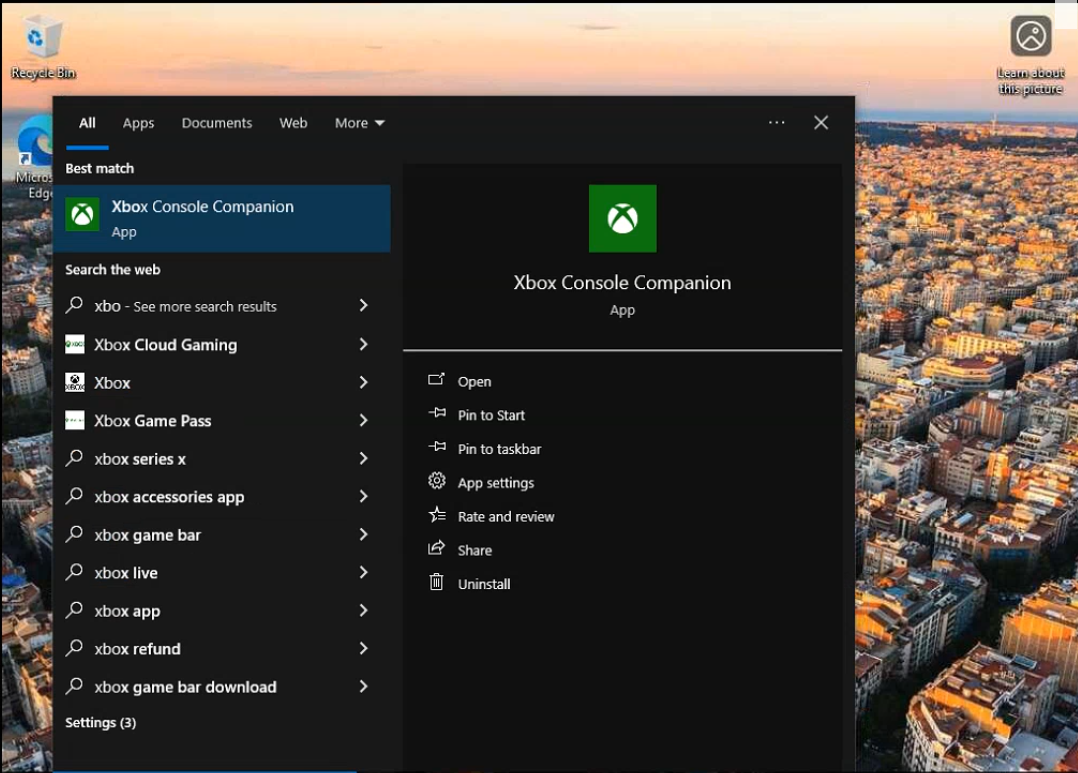Expand chevron for Xbox Game Pass
Image resolution: width=1078 pixels, height=773 pixels.
coord(364,420)
